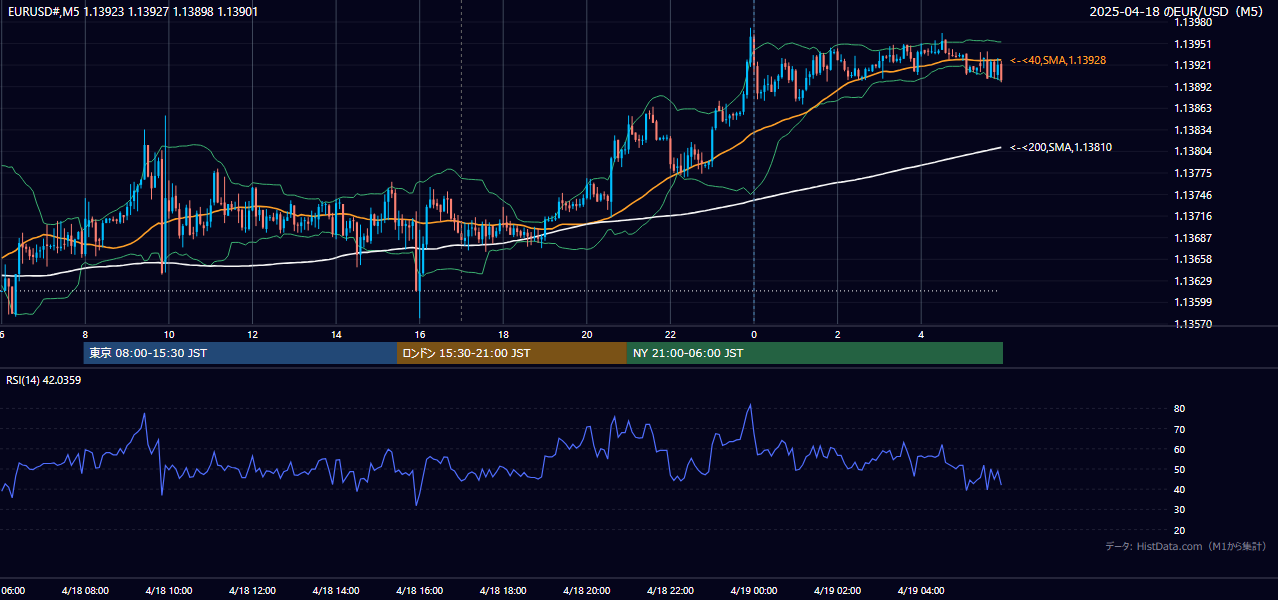Viewport: 1278px width, 600px height.
Task: Click the RSI scale 70 level label
Action: pos(1179,429)
